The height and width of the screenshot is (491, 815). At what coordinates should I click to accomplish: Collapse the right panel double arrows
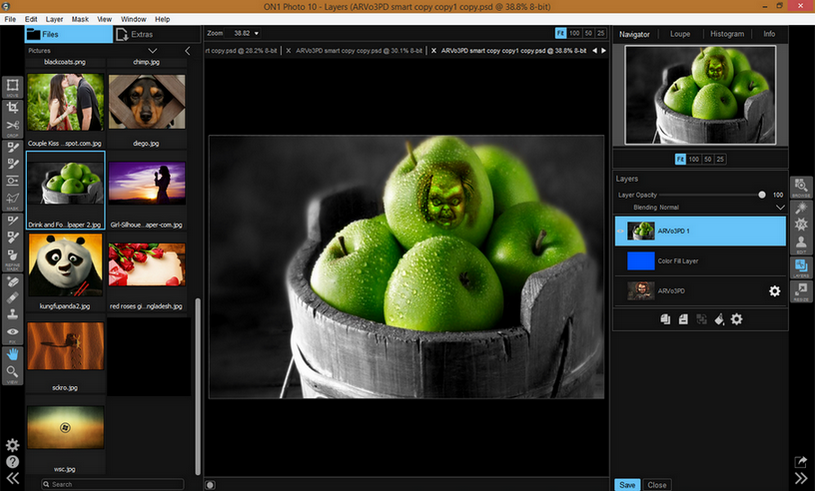[801, 478]
